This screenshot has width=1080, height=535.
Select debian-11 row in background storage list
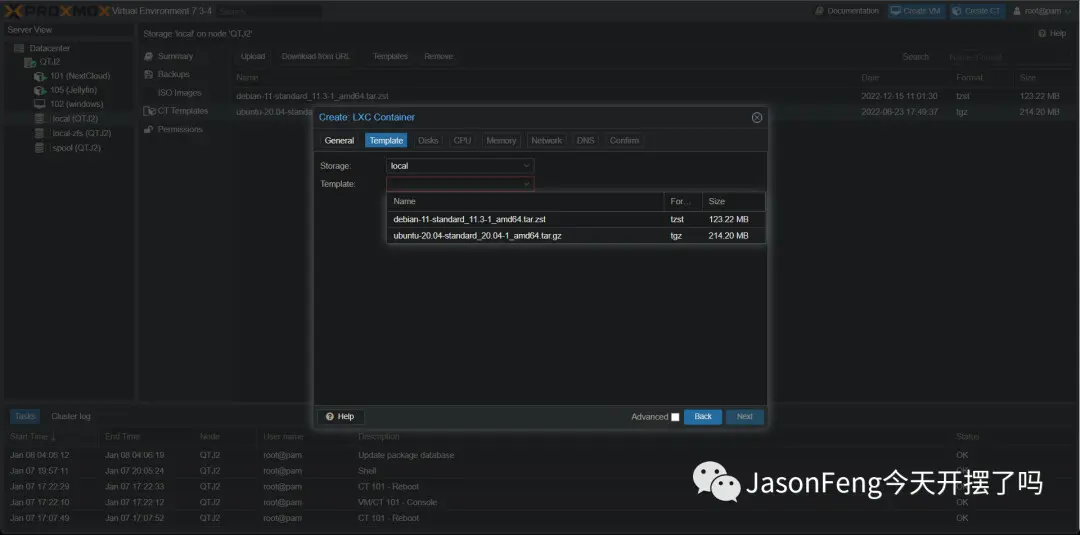(653, 96)
